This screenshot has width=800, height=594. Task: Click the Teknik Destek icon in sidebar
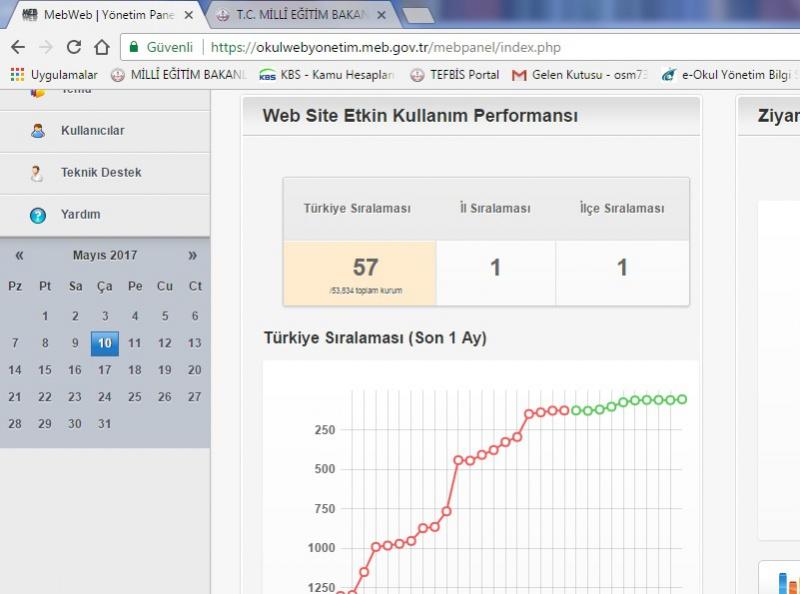tap(38, 173)
